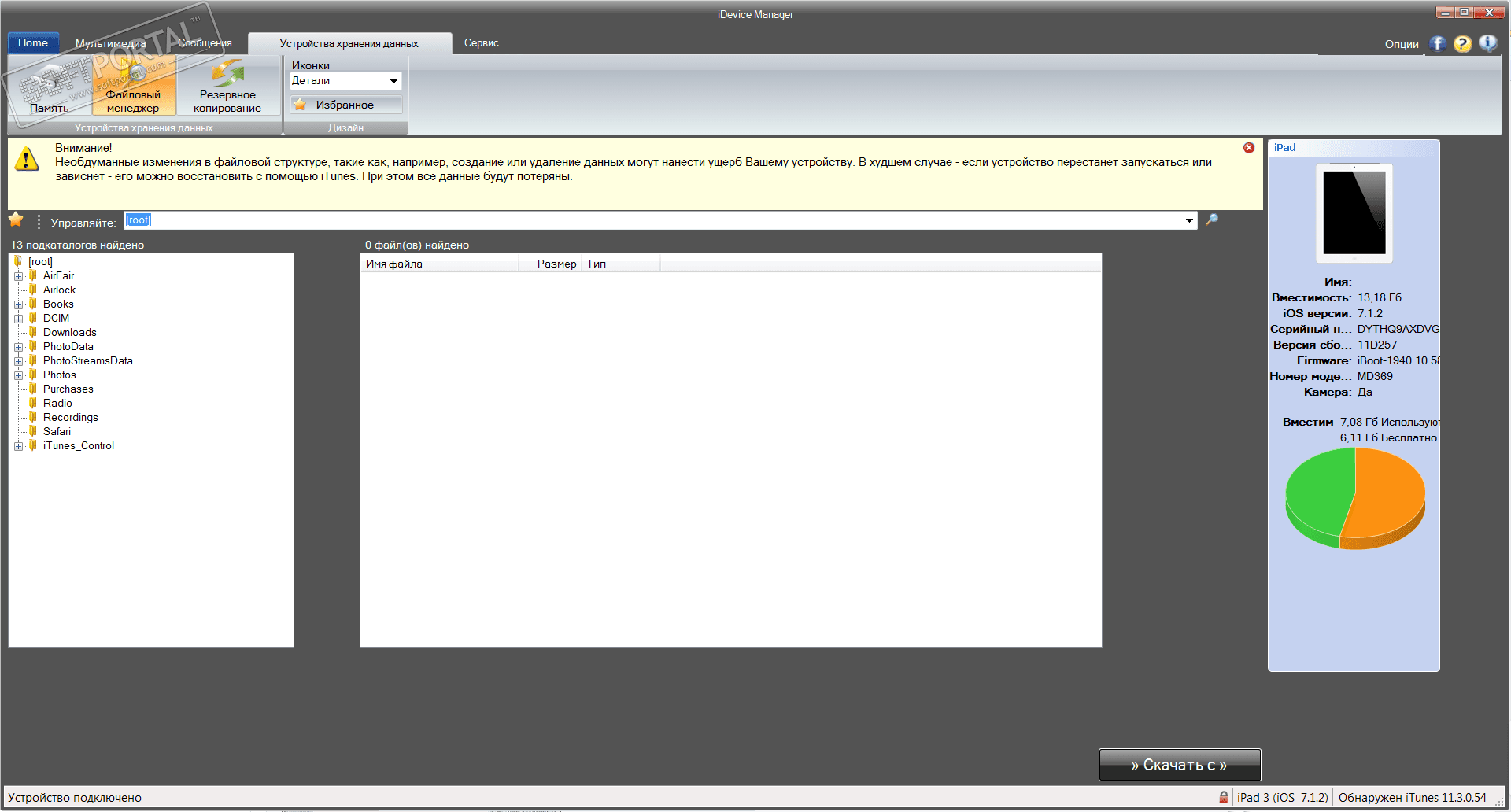Sort by Тип column header
The image size is (1511, 812).
[621, 264]
